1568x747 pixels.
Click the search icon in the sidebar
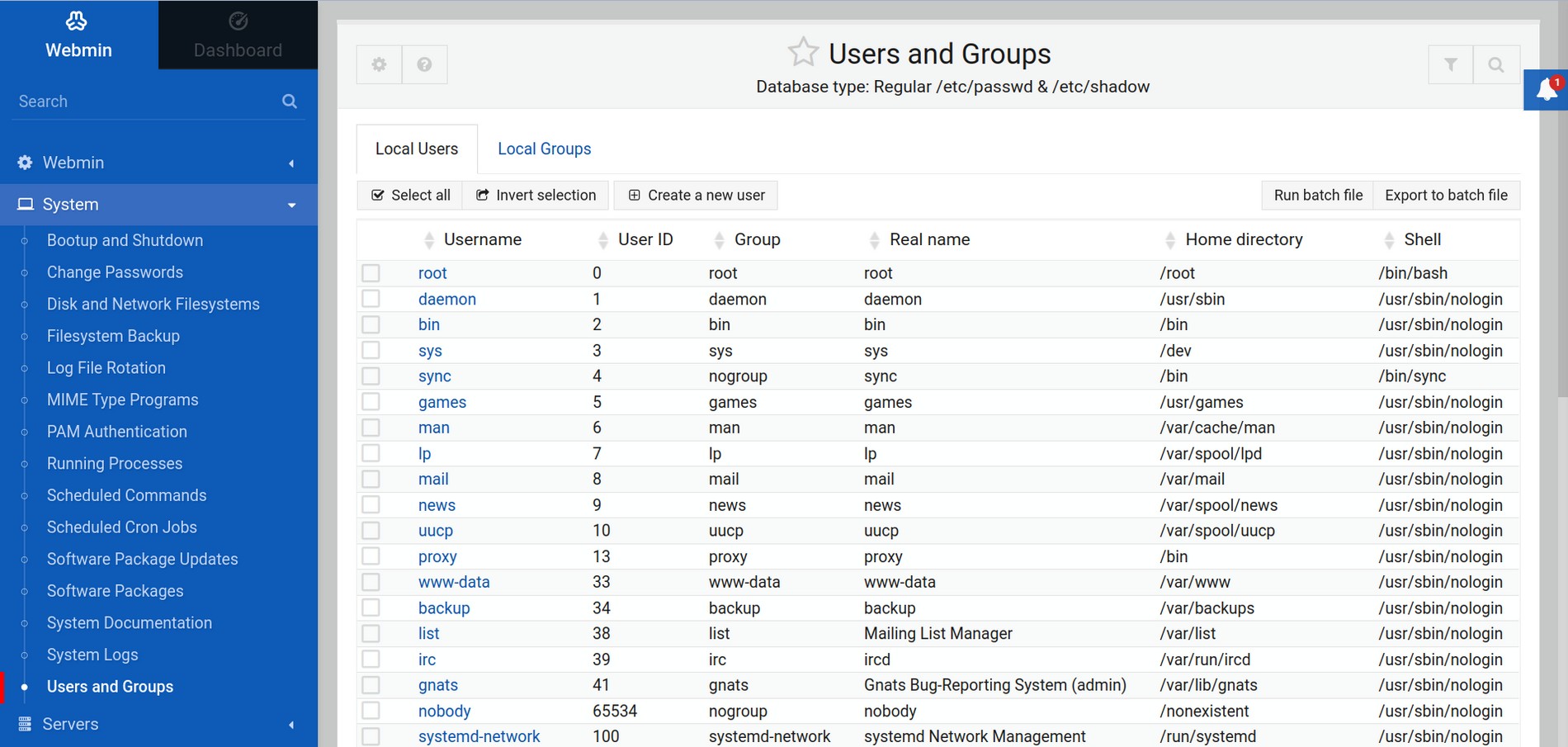click(x=290, y=101)
